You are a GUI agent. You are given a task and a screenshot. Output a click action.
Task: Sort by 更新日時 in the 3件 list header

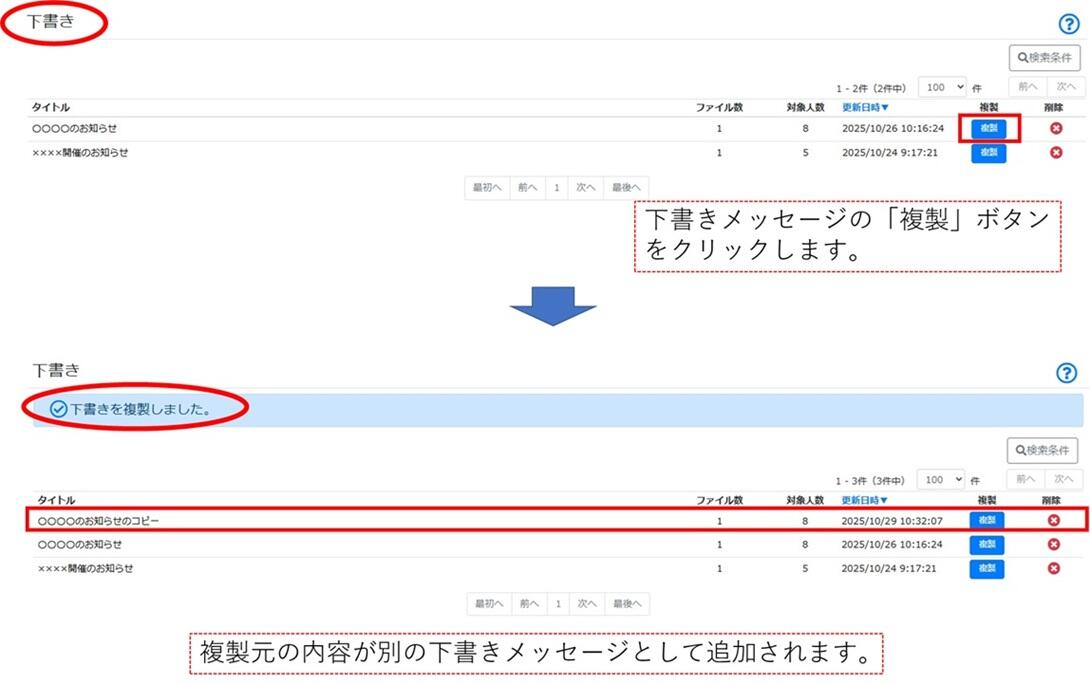tap(864, 500)
